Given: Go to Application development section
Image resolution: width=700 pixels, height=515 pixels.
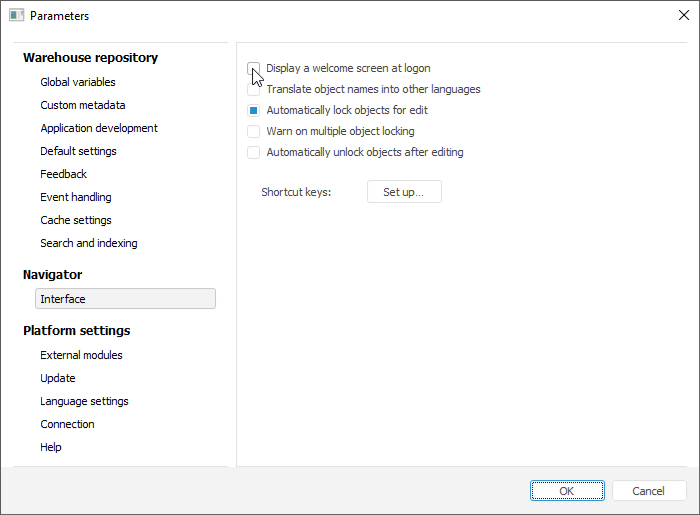Looking at the screenshot, I should tap(99, 128).
